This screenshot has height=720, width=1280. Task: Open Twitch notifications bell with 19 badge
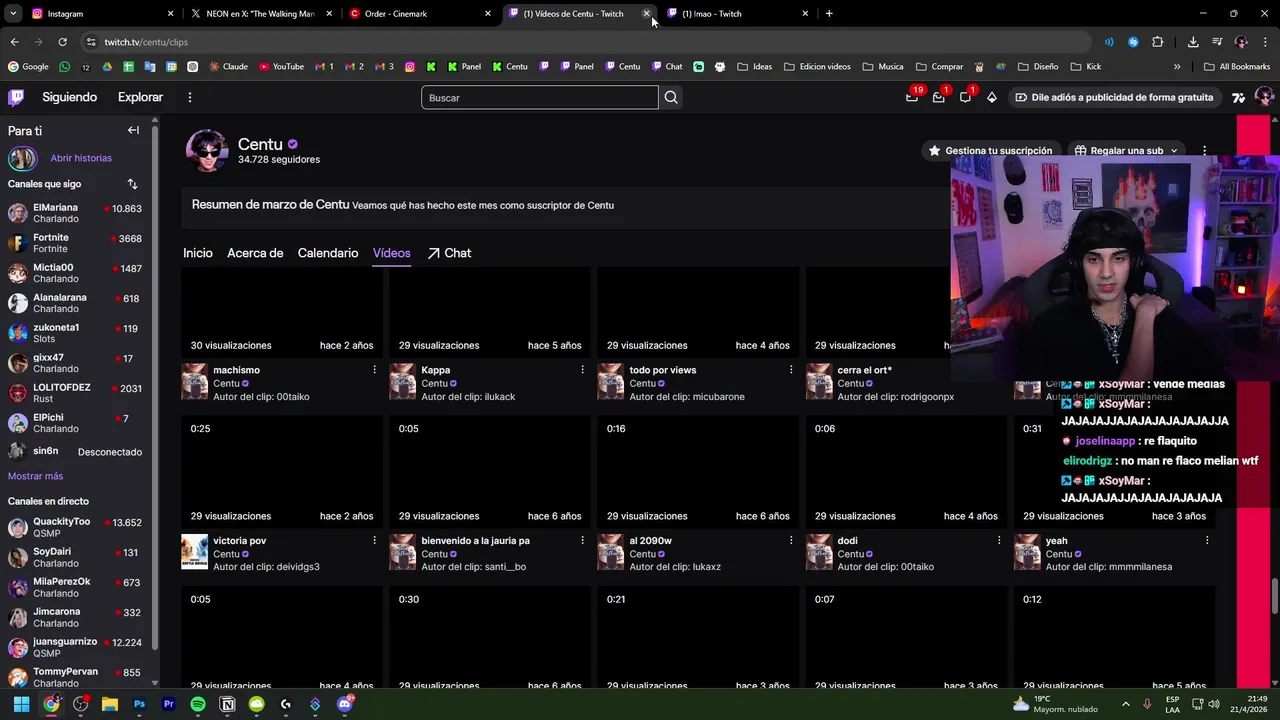tap(912, 97)
